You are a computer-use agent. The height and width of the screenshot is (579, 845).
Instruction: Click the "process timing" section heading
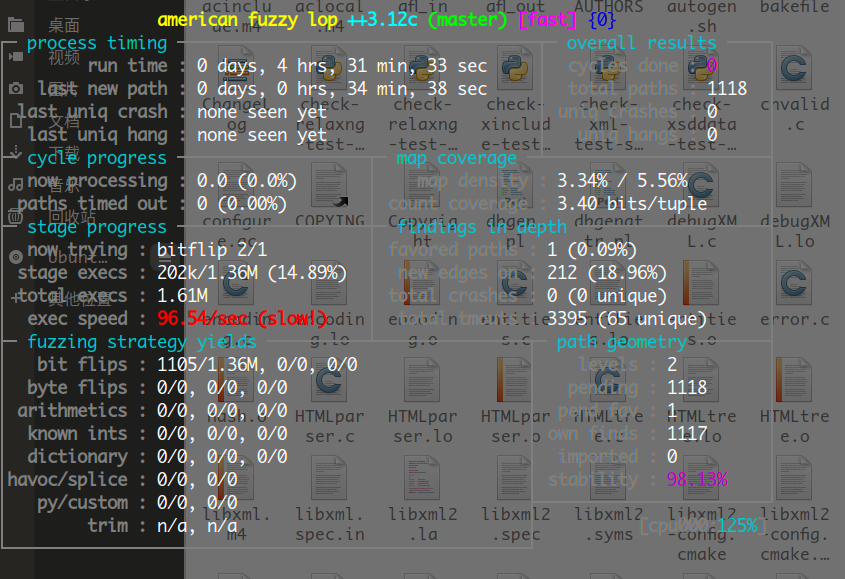[97, 43]
